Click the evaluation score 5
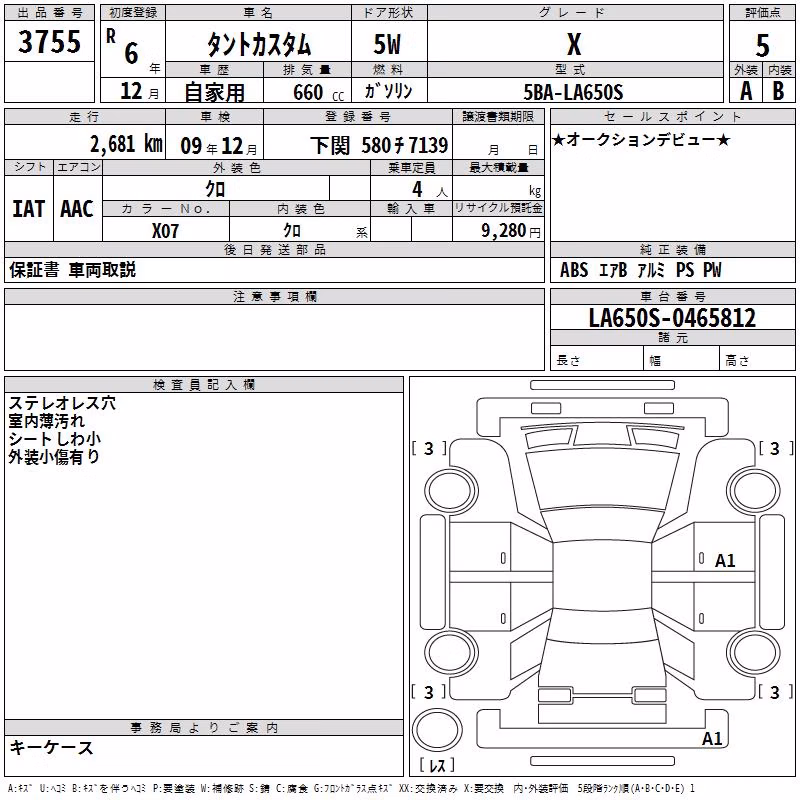The width and height of the screenshot is (800, 800). tap(762, 46)
